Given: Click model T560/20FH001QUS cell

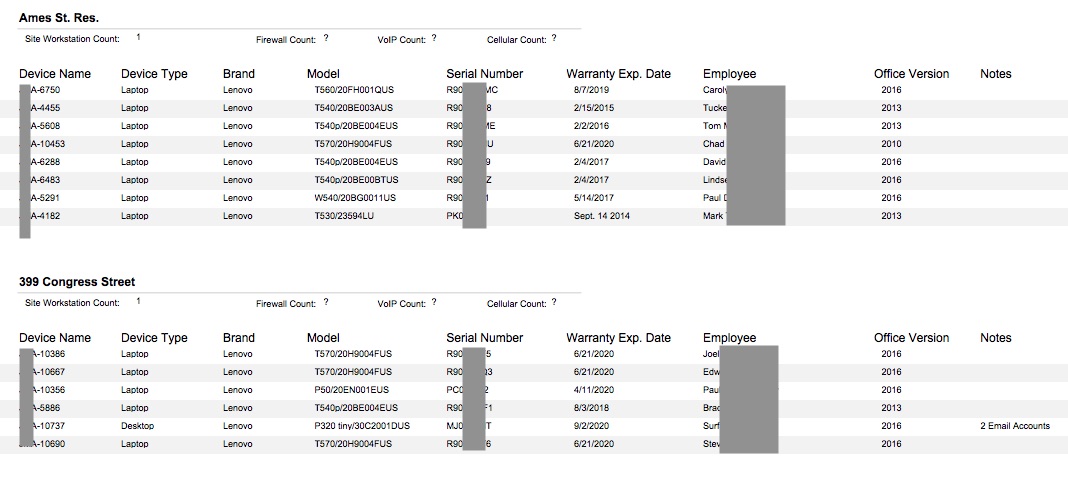Looking at the screenshot, I should pyautogui.click(x=354, y=90).
